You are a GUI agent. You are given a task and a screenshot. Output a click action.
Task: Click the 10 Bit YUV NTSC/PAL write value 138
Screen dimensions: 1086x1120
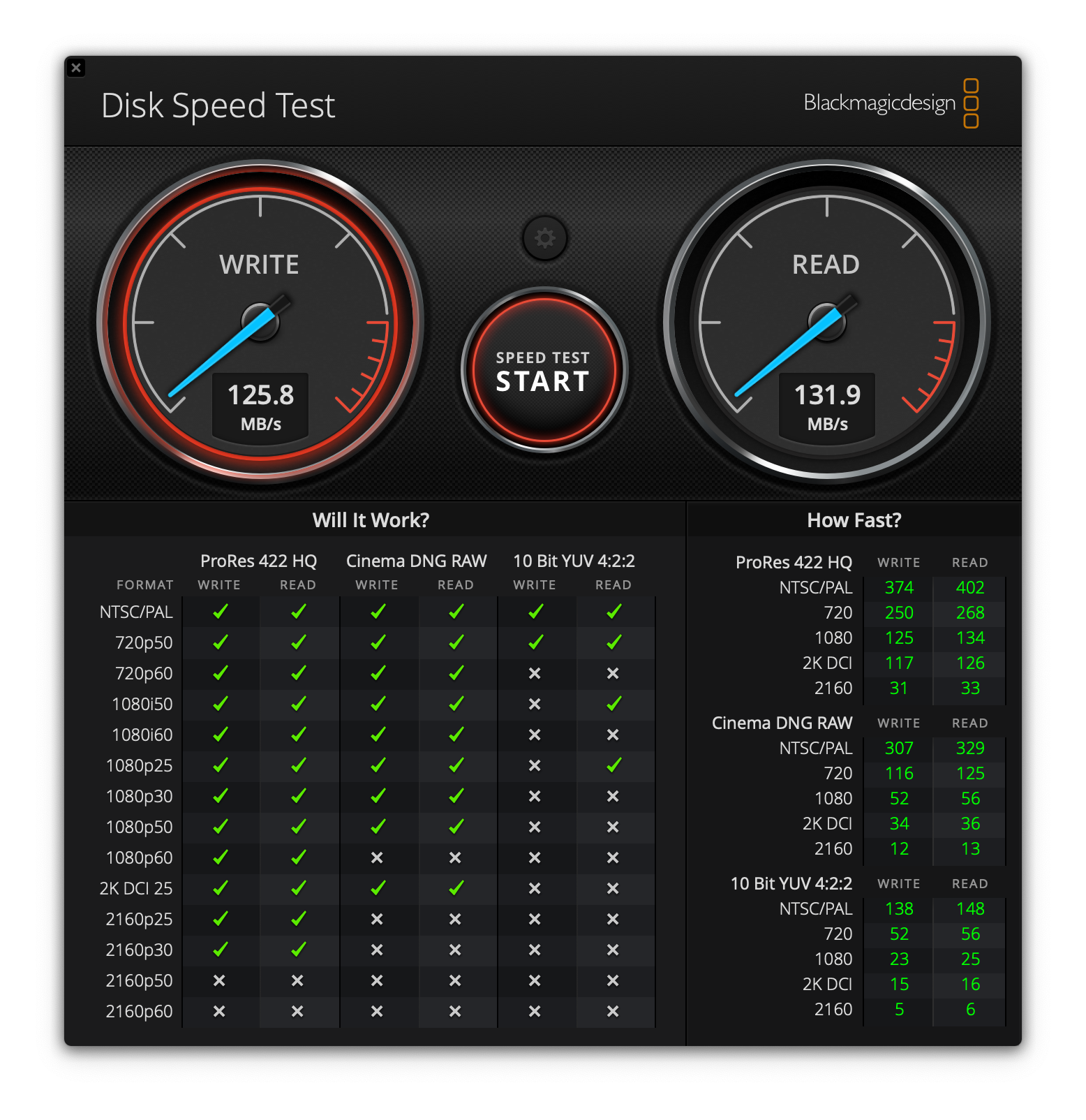click(899, 909)
